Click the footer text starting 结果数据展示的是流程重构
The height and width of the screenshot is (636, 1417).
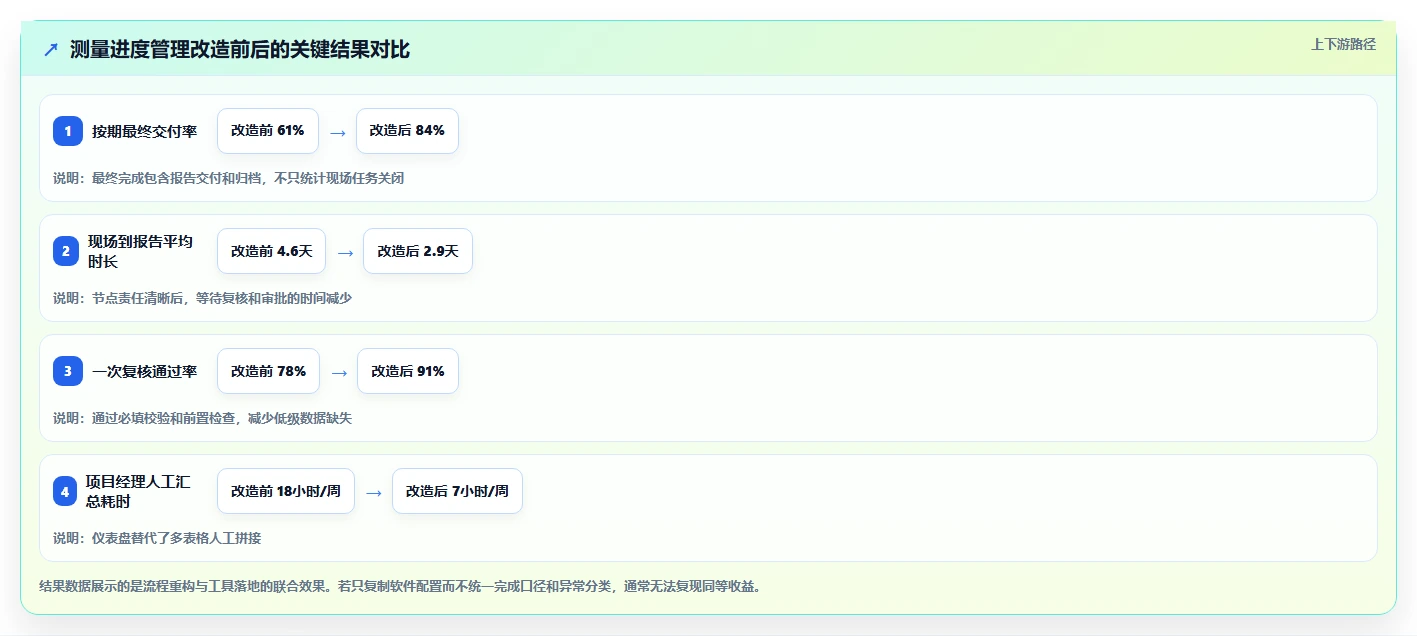pyautogui.click(x=400, y=586)
